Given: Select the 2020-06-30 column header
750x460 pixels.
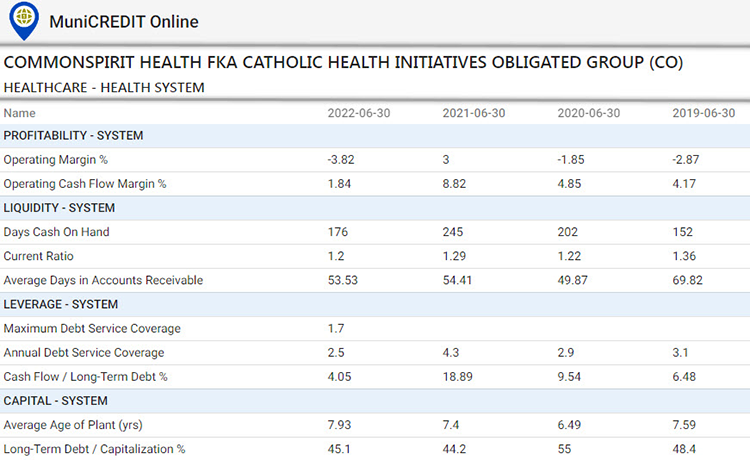Looking at the screenshot, I should tap(588, 113).
